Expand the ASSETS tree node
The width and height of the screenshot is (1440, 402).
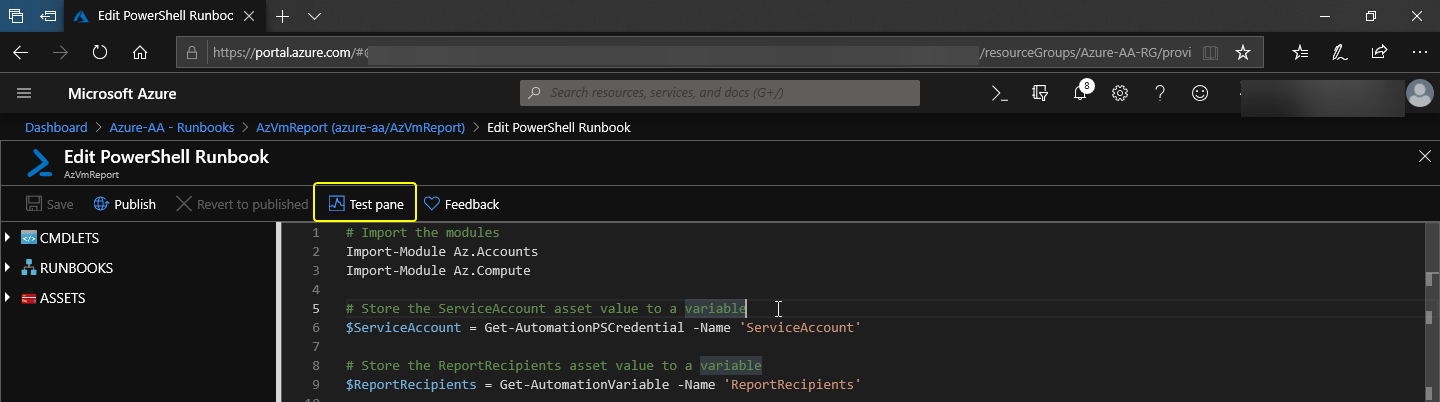click(x=9, y=298)
